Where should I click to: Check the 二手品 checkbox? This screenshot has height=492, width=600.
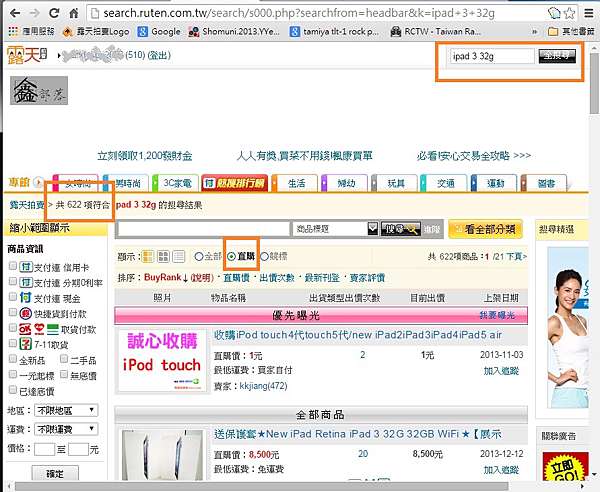click(64, 359)
